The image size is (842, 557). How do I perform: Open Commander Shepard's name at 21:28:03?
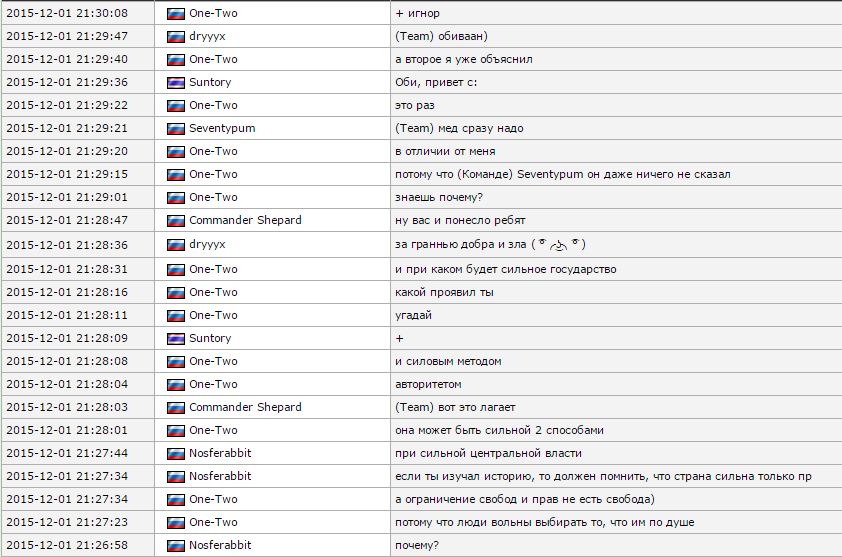pyautogui.click(x=245, y=407)
